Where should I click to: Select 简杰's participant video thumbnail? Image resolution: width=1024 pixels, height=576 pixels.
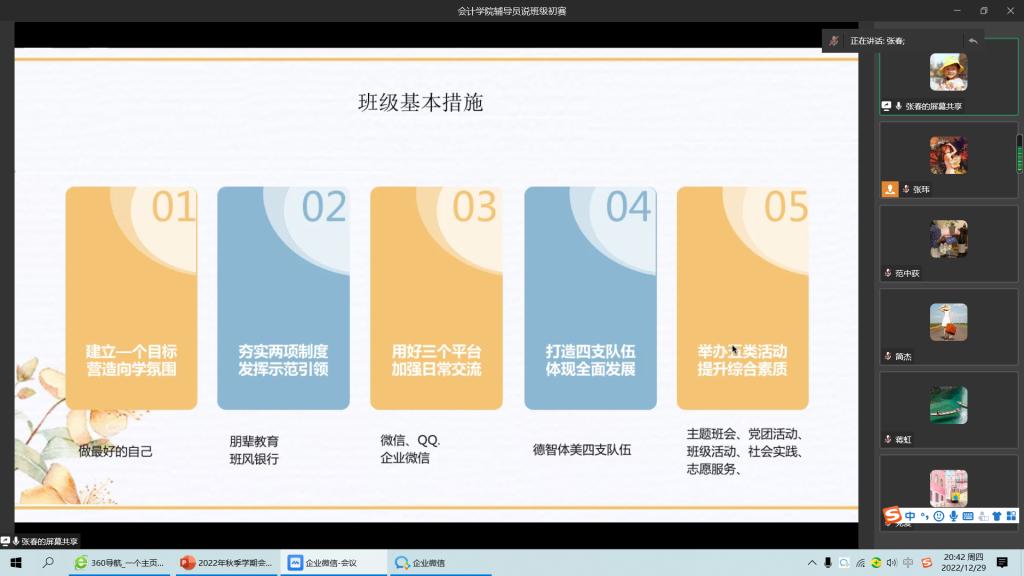tap(948, 322)
